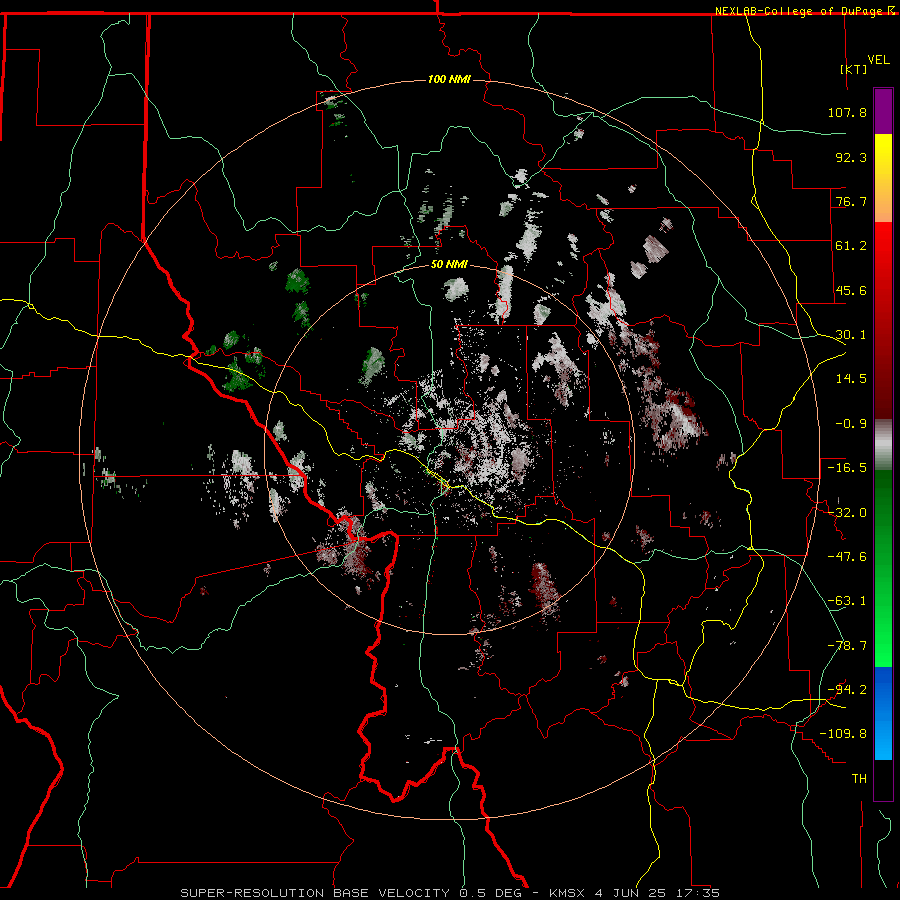This screenshot has height=900, width=900.
Task: Click the KMSX radar site identifier in caption
Action: tap(567, 893)
